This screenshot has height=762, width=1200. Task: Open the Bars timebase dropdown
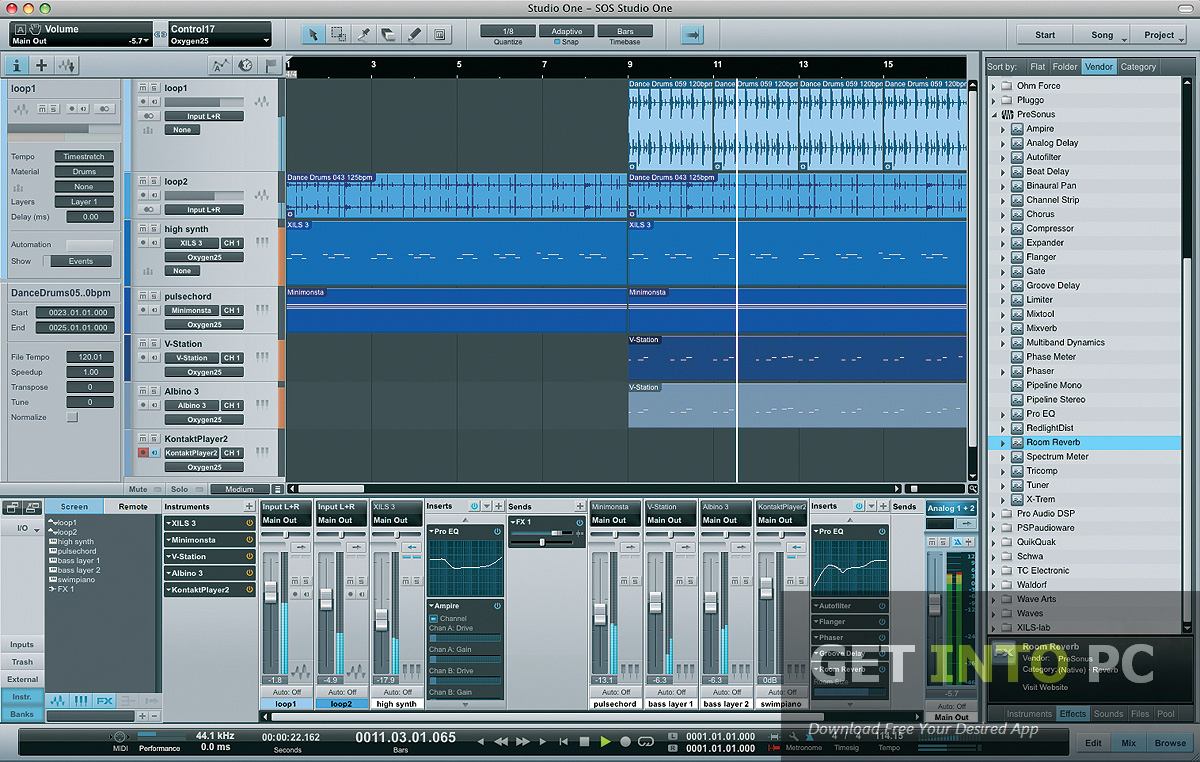pos(625,31)
